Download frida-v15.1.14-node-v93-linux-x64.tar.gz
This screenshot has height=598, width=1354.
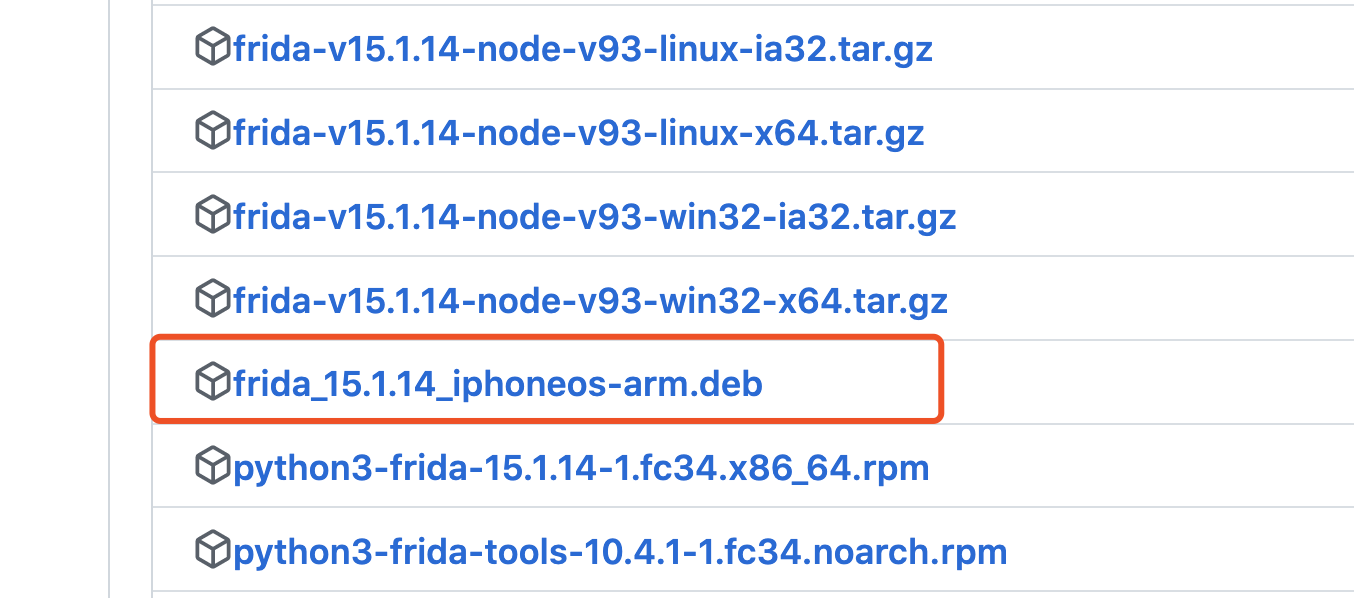point(578,132)
